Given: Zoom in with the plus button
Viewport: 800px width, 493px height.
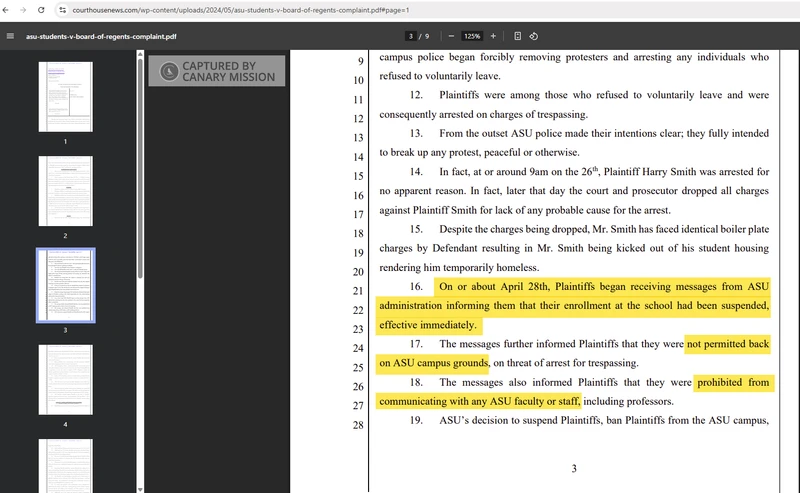Looking at the screenshot, I should click(x=493, y=36).
